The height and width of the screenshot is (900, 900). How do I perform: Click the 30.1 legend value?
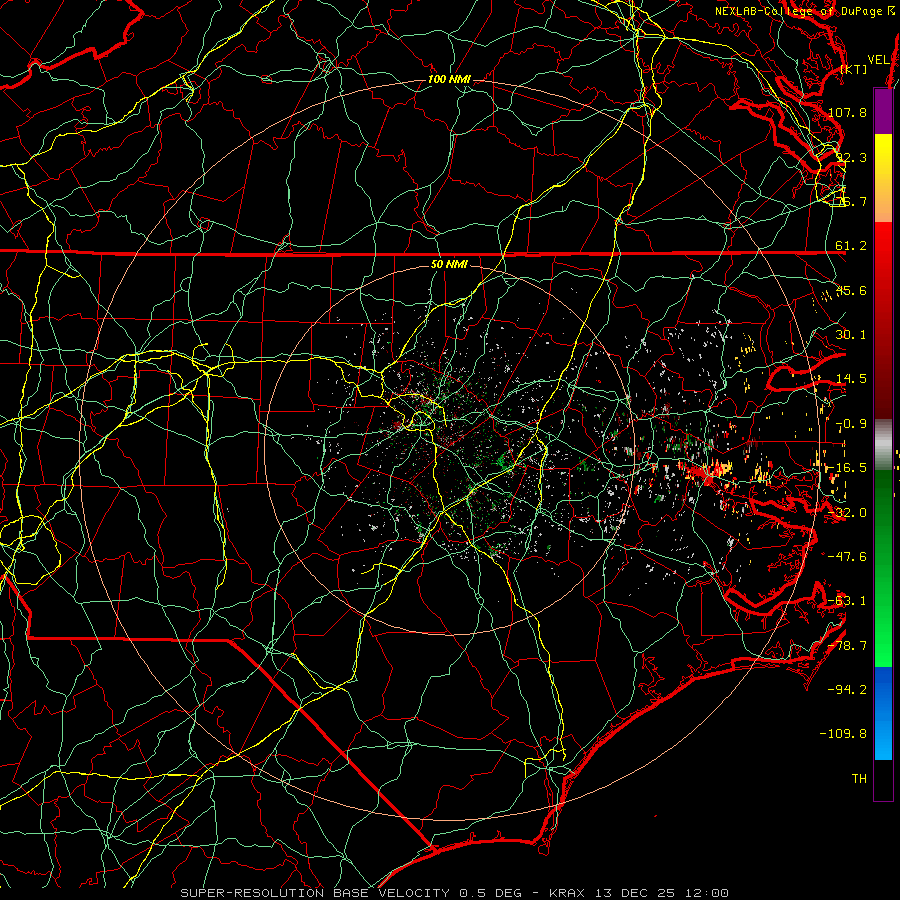point(851,335)
